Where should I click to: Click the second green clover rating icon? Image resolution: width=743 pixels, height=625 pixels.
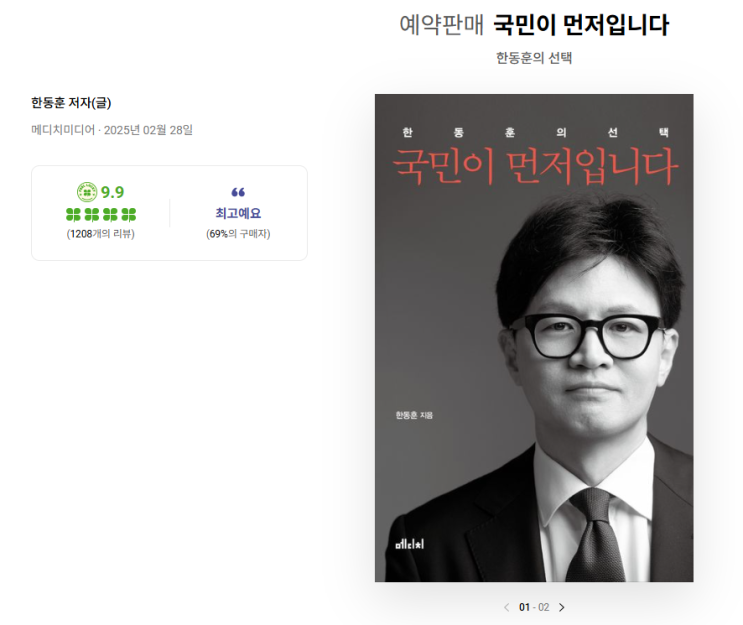[x=92, y=215]
